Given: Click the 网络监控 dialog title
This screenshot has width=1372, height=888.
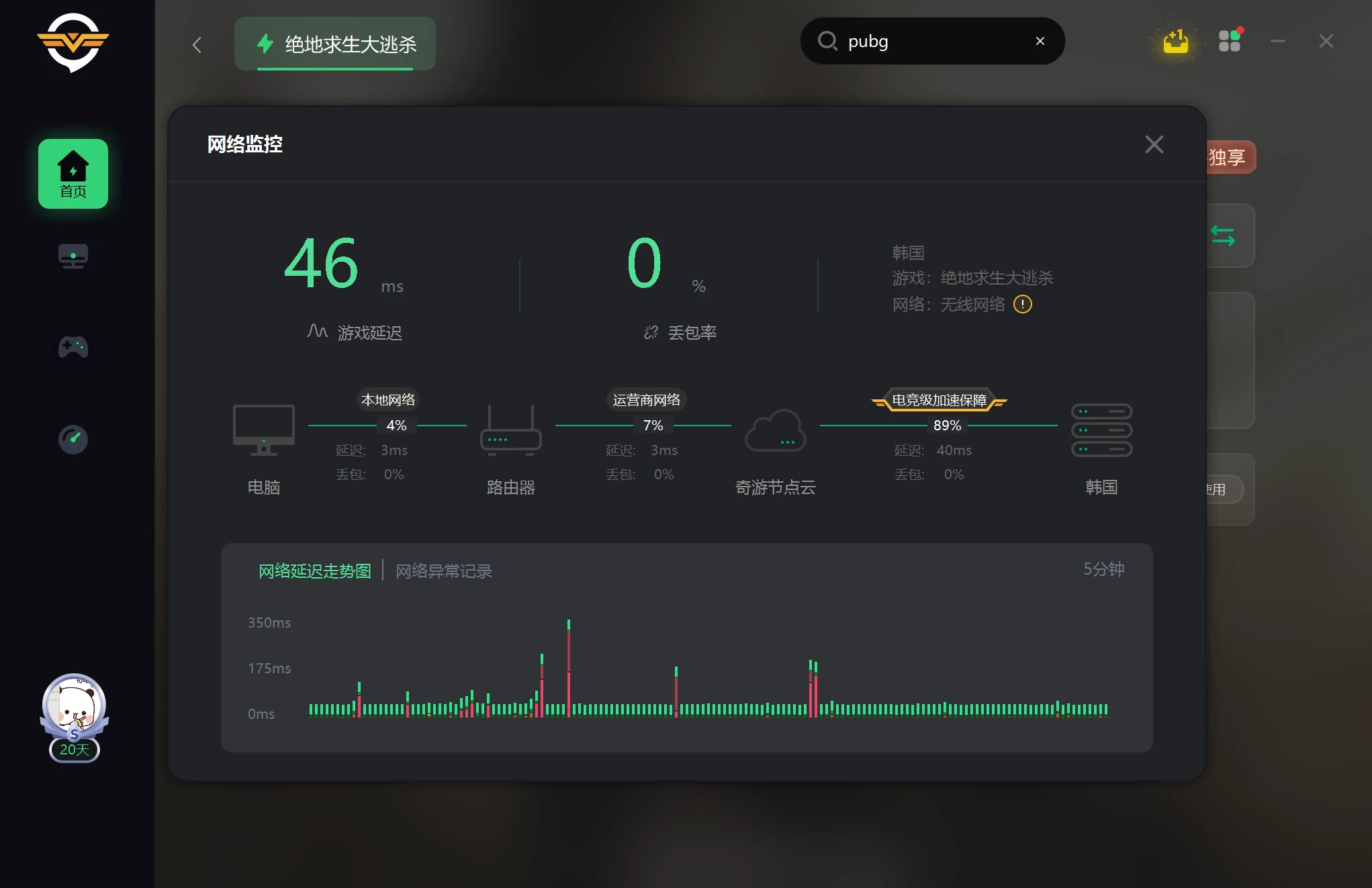Looking at the screenshot, I should (x=245, y=144).
